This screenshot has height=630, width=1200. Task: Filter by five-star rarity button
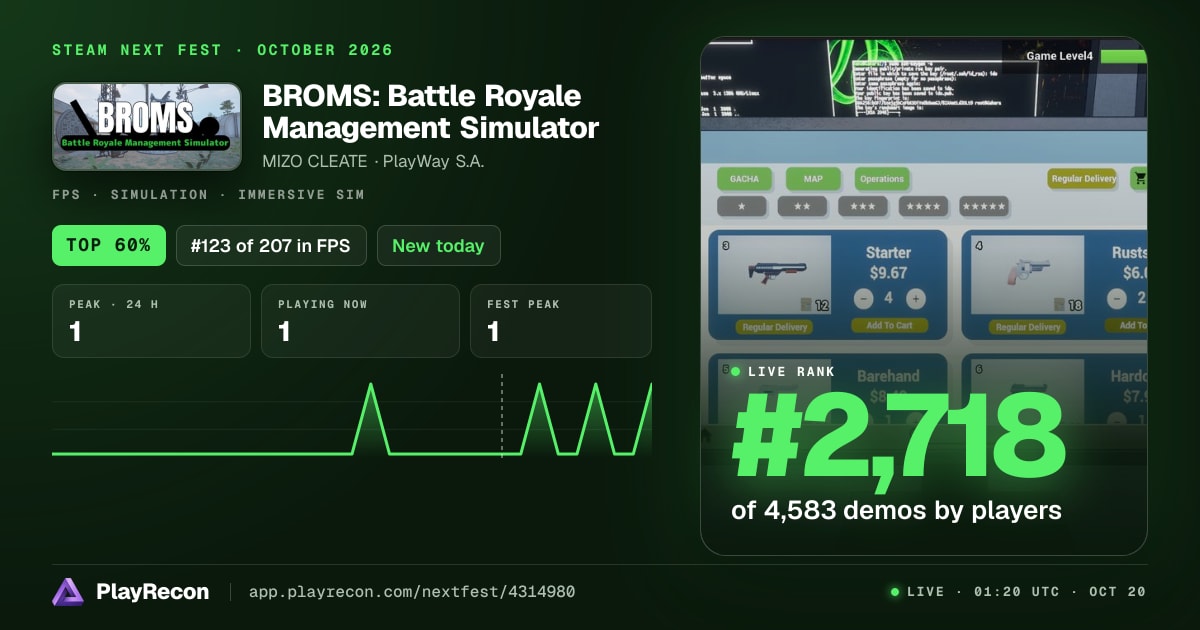tap(984, 206)
